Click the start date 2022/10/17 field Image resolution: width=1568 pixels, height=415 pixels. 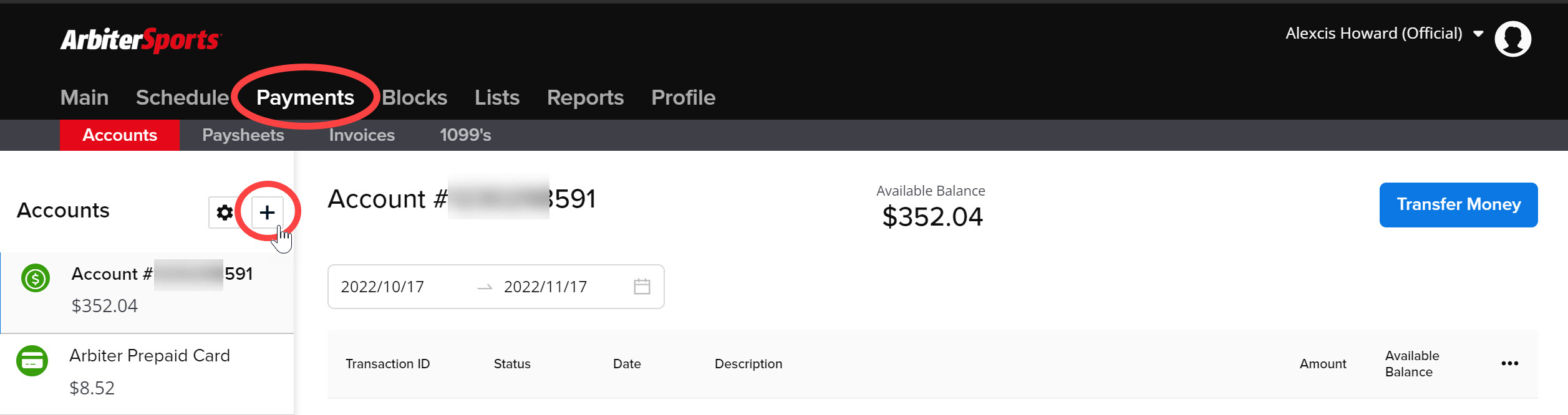coord(382,287)
